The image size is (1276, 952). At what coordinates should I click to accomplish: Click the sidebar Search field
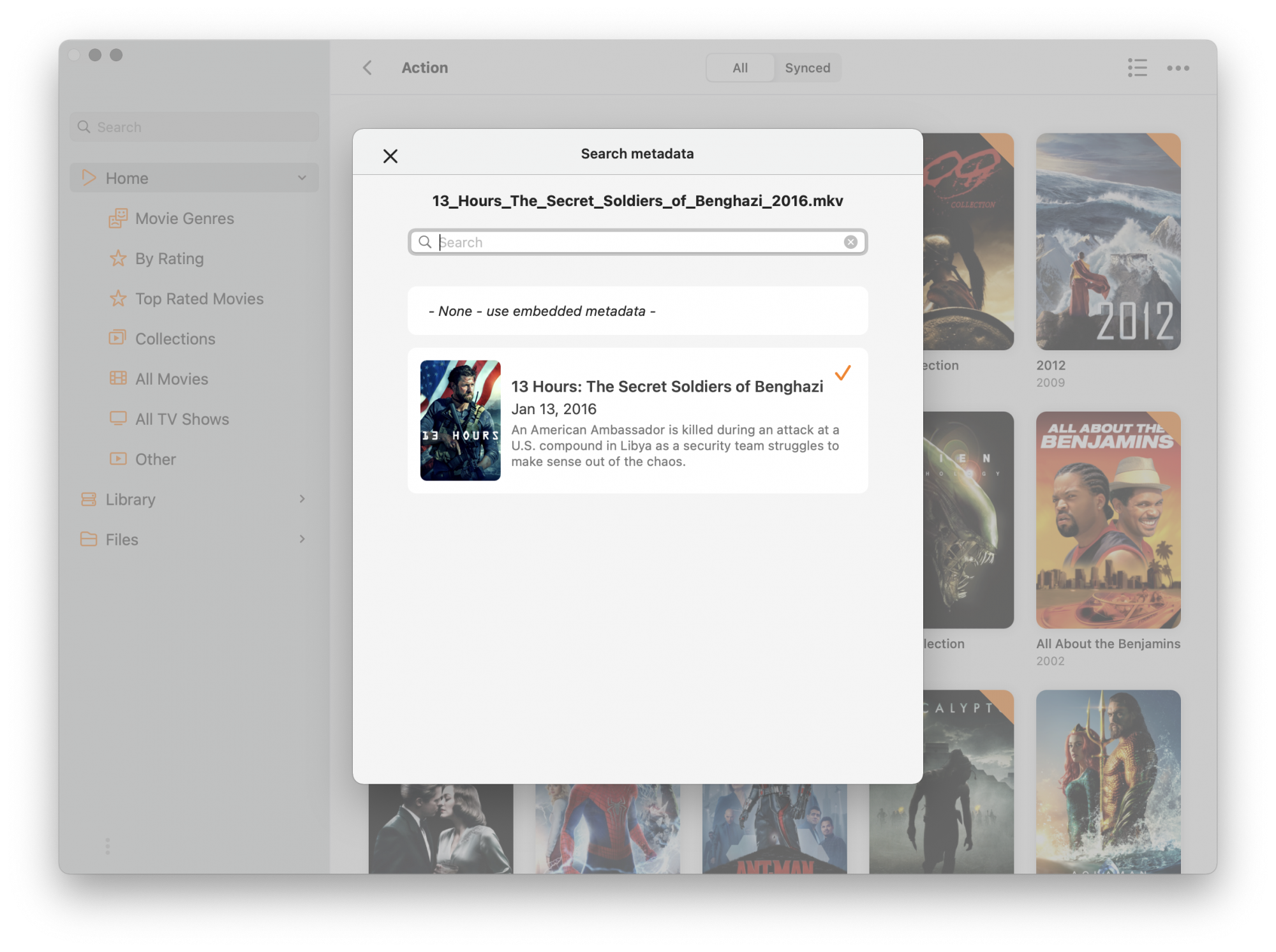pyautogui.click(x=194, y=127)
